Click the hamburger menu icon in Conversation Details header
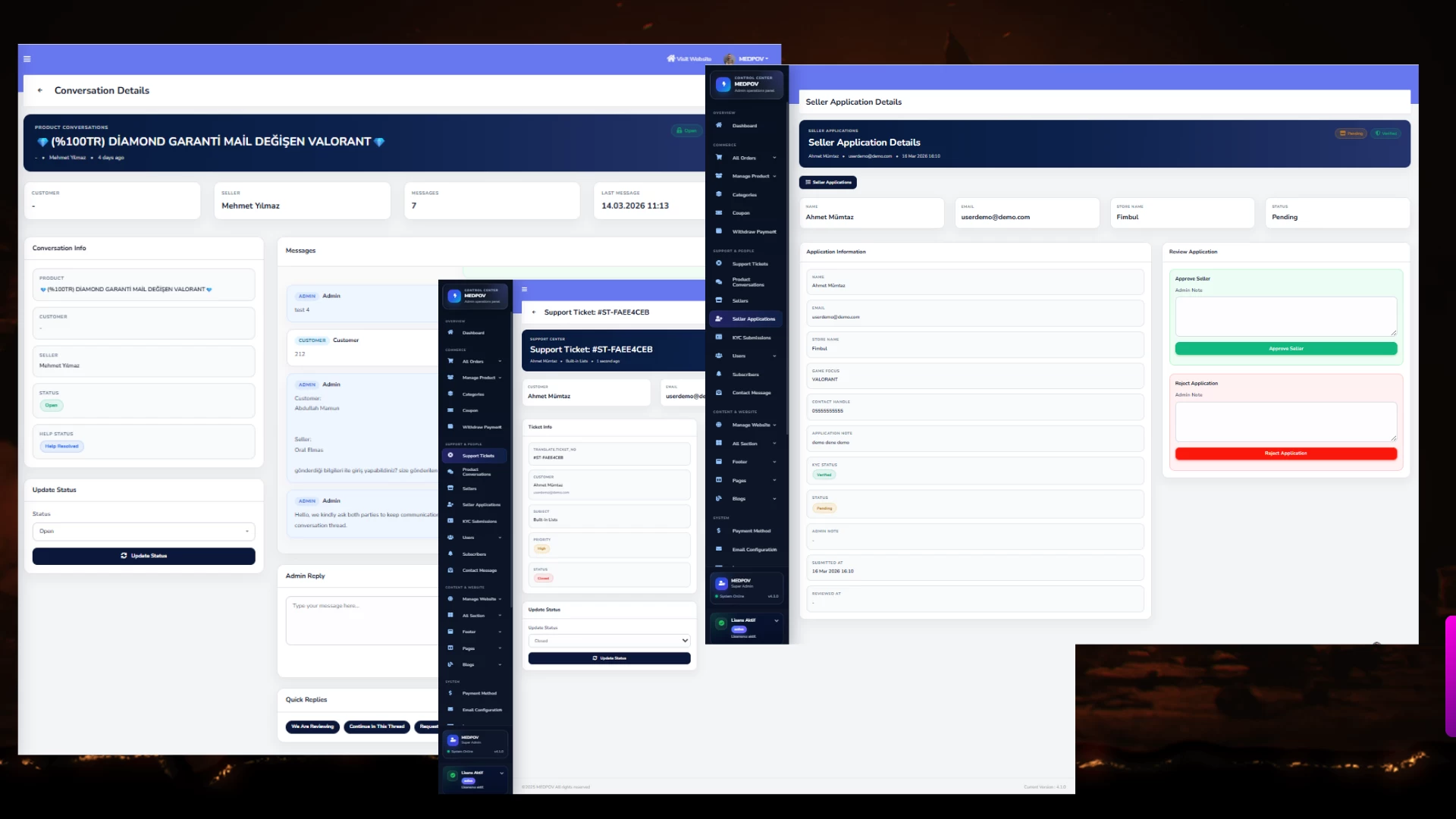 click(27, 59)
